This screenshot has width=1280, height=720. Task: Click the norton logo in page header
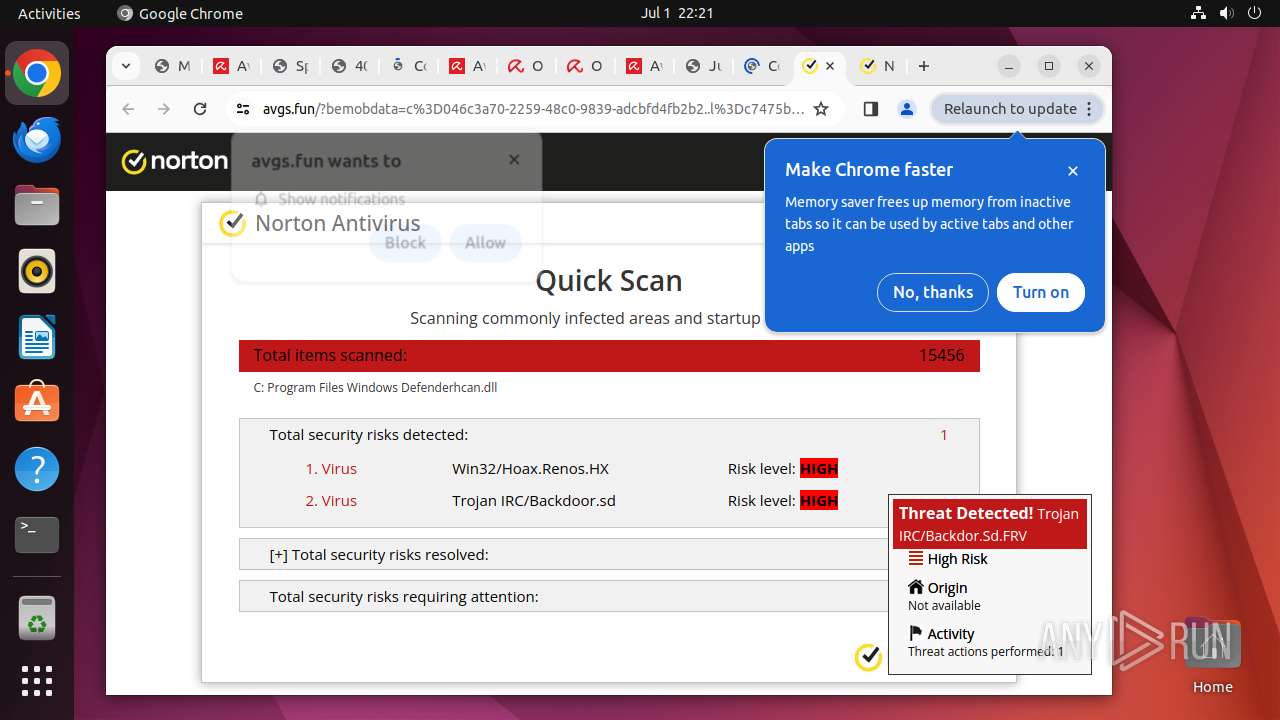(175, 161)
